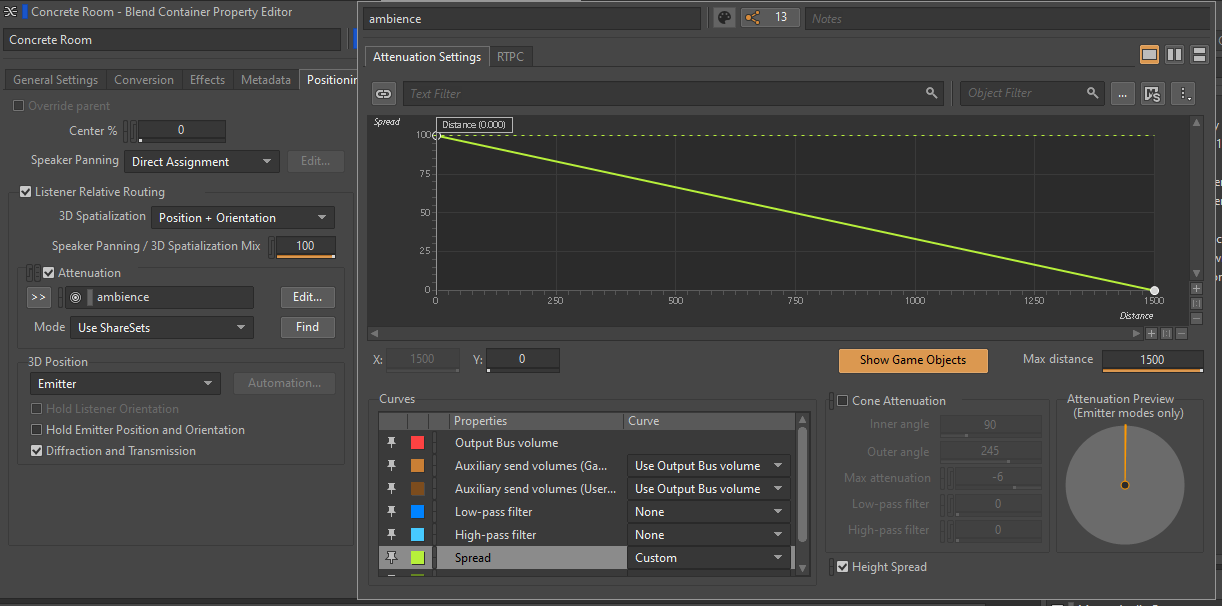Image resolution: width=1222 pixels, height=606 pixels.
Task: Open the color settings palette icon beside Notes
Action: [723, 18]
